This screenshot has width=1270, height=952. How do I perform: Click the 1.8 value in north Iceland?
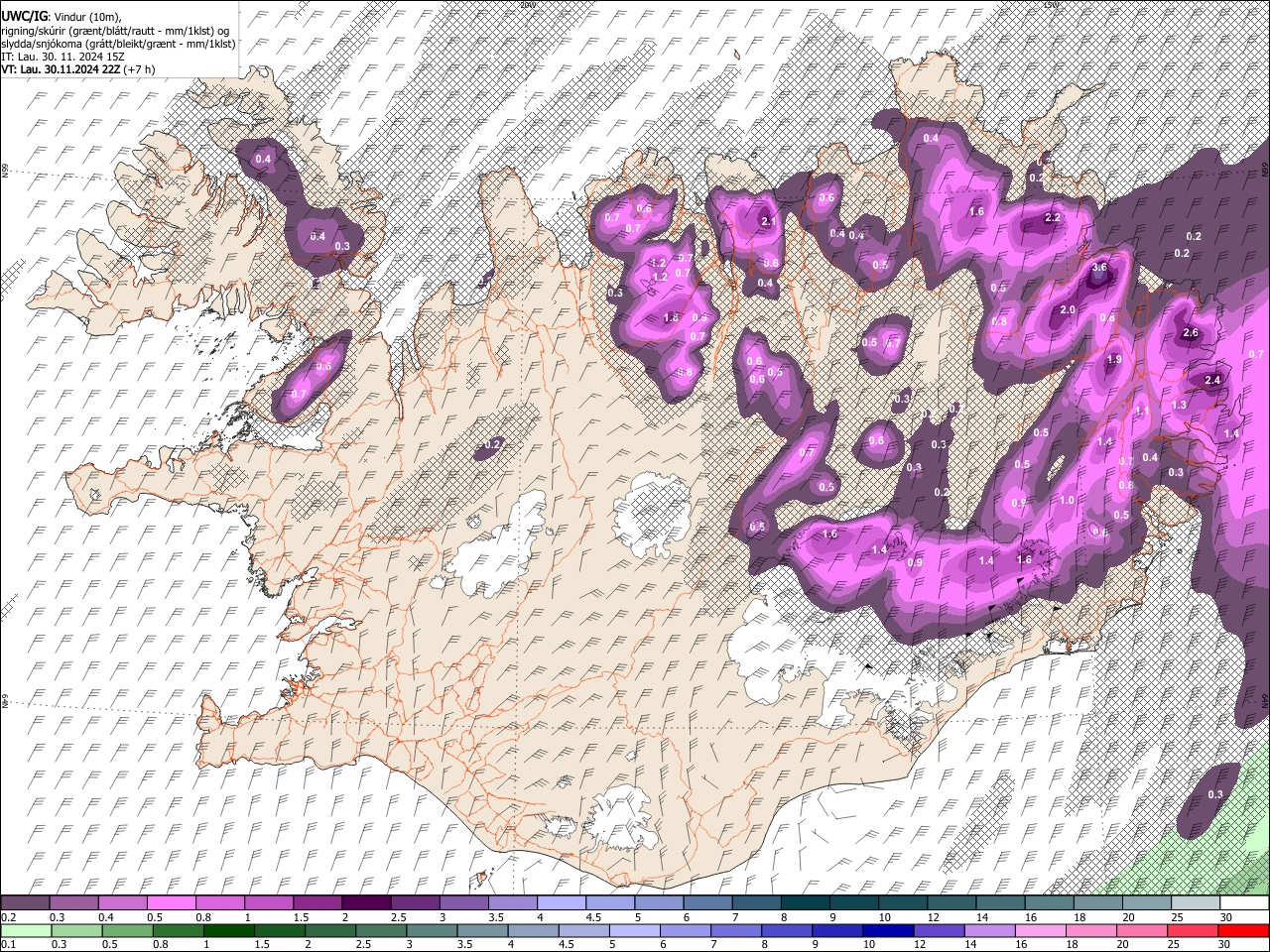click(x=671, y=318)
